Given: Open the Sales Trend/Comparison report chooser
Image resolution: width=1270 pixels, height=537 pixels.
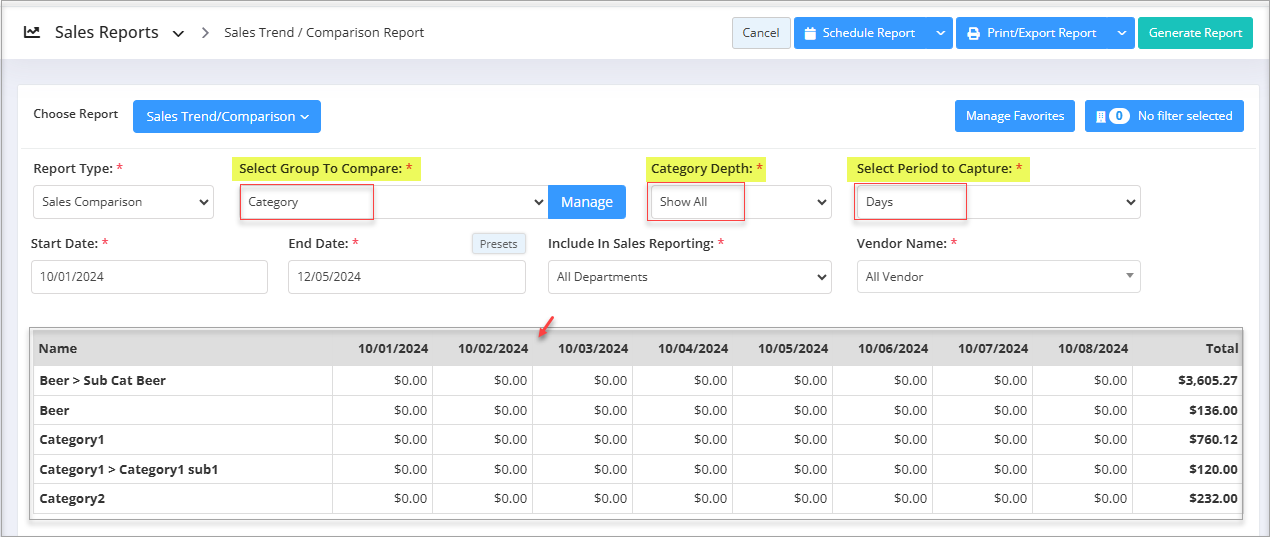Looking at the screenshot, I should click(227, 116).
